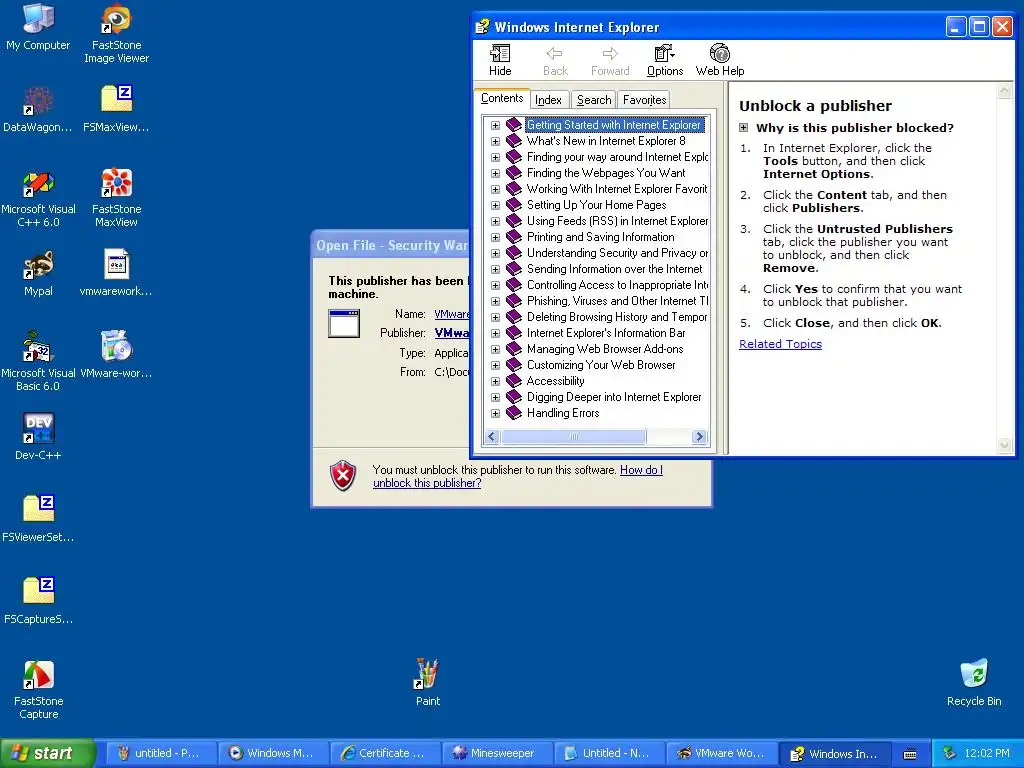This screenshot has width=1024, height=768.
Task: Select My Computer desktop icon
Action: [38, 27]
